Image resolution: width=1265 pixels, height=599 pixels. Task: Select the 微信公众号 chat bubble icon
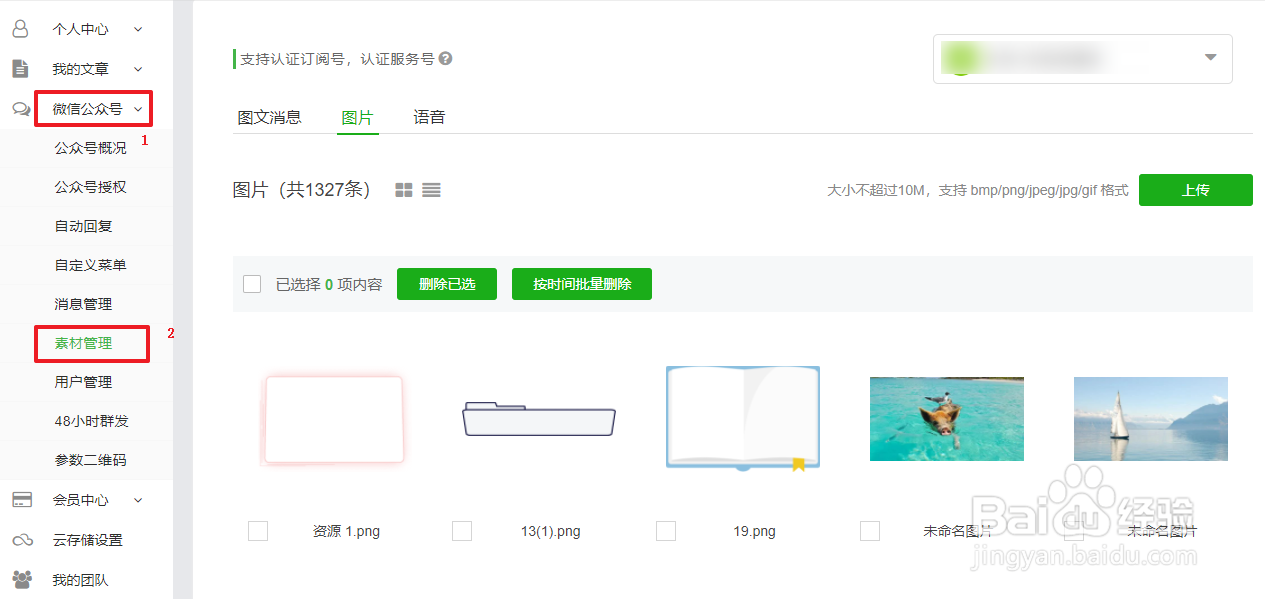click(20, 108)
